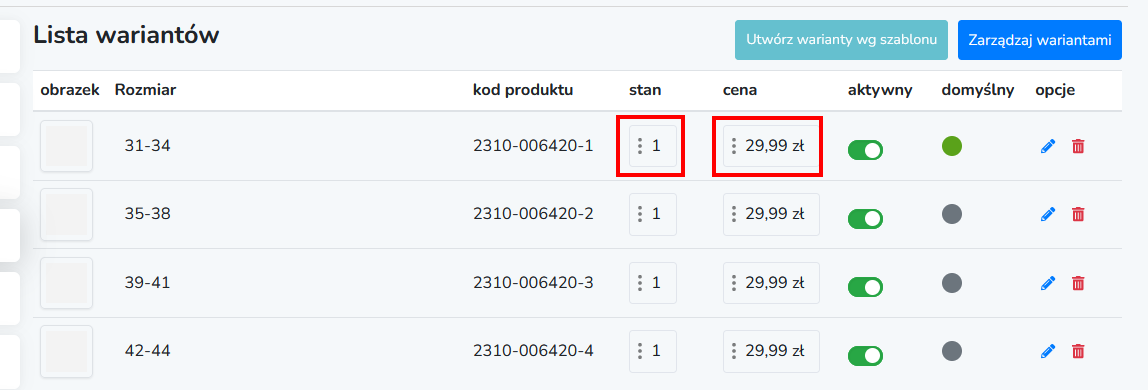This screenshot has height=390, width=1148.
Task: Disable the active switch for variant 35-38
Action: [x=865, y=219]
